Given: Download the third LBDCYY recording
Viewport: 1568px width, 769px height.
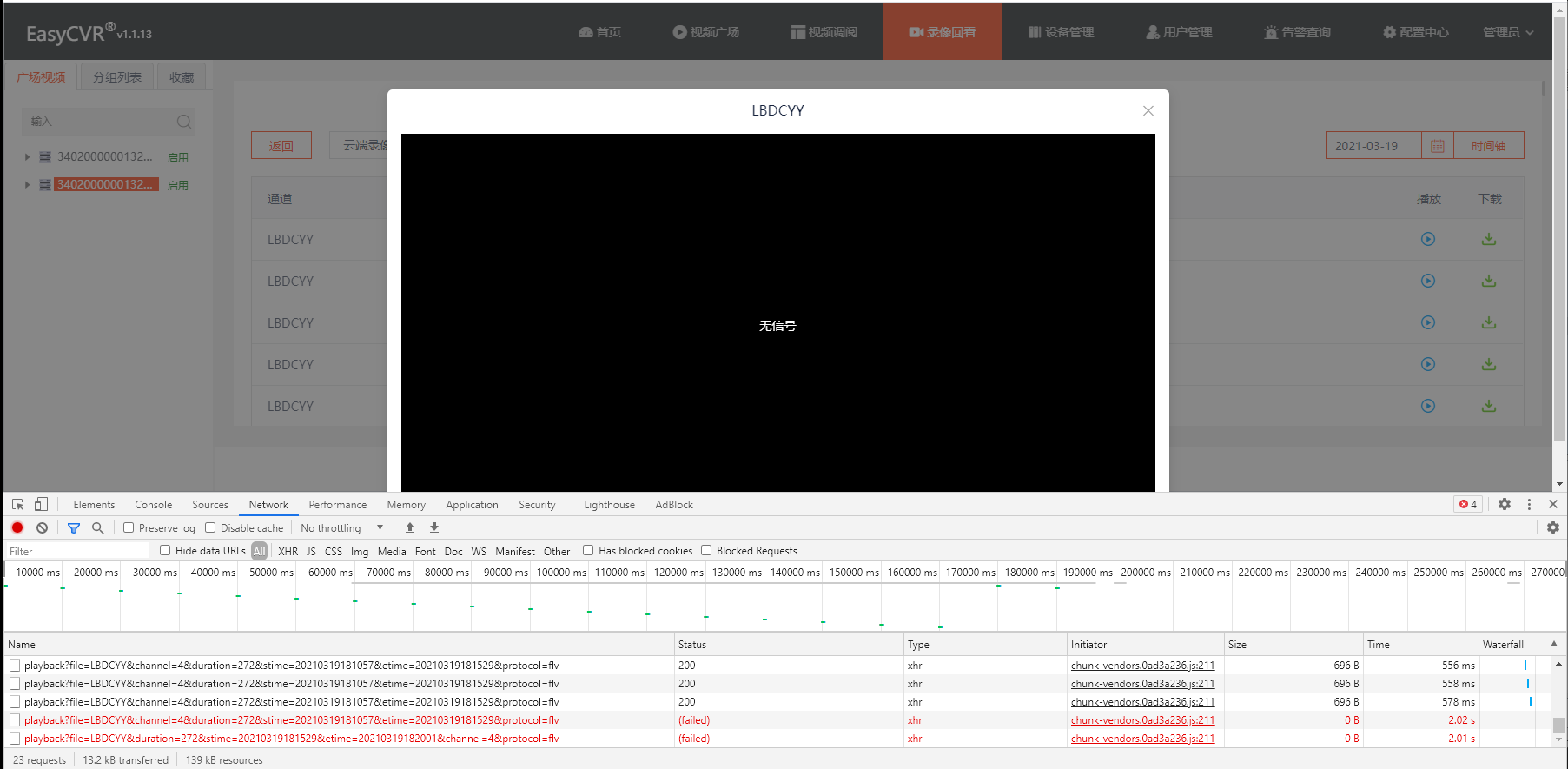Looking at the screenshot, I should (x=1489, y=322).
